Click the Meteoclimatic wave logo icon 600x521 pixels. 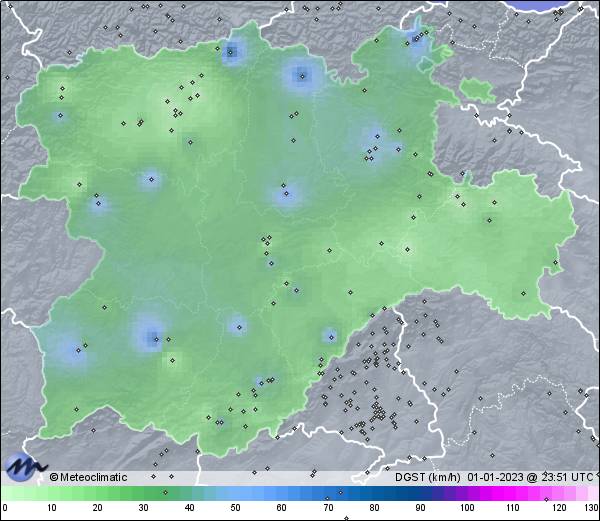coord(25,467)
